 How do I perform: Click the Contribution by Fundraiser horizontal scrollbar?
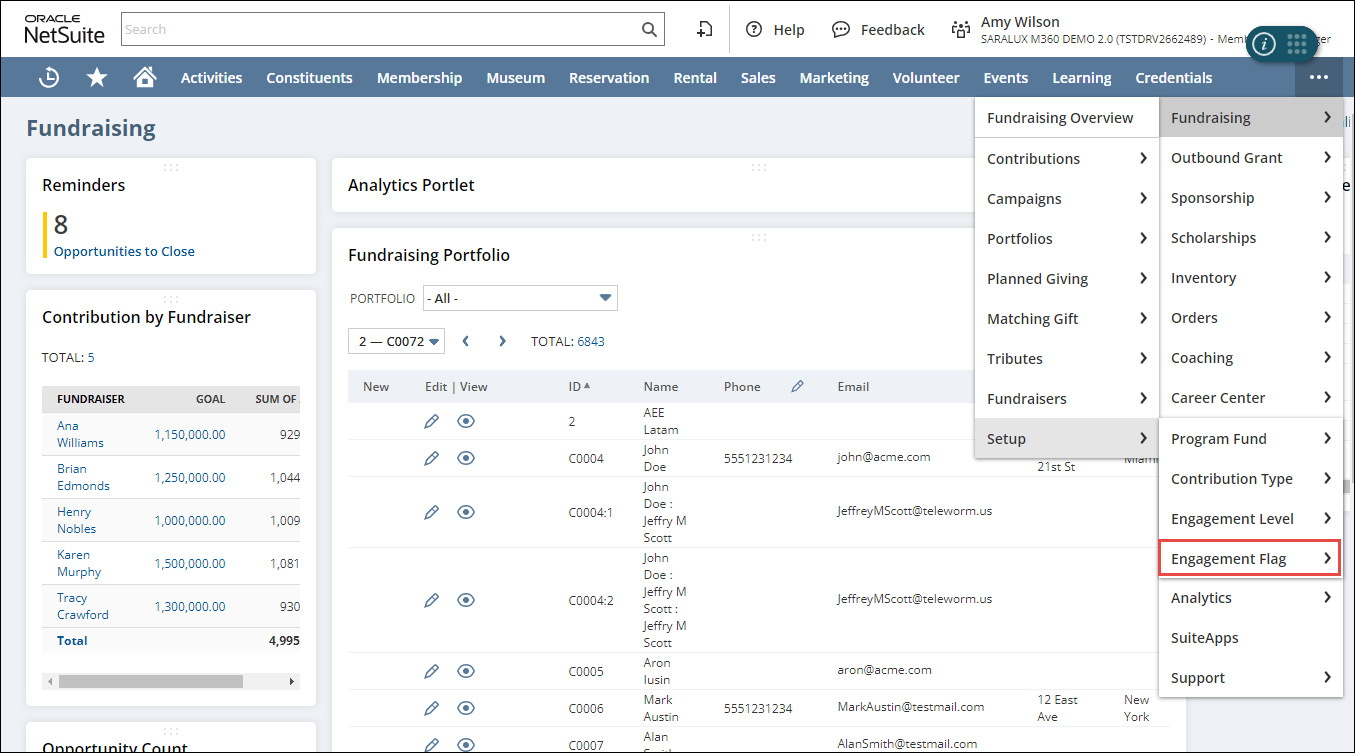coord(150,681)
